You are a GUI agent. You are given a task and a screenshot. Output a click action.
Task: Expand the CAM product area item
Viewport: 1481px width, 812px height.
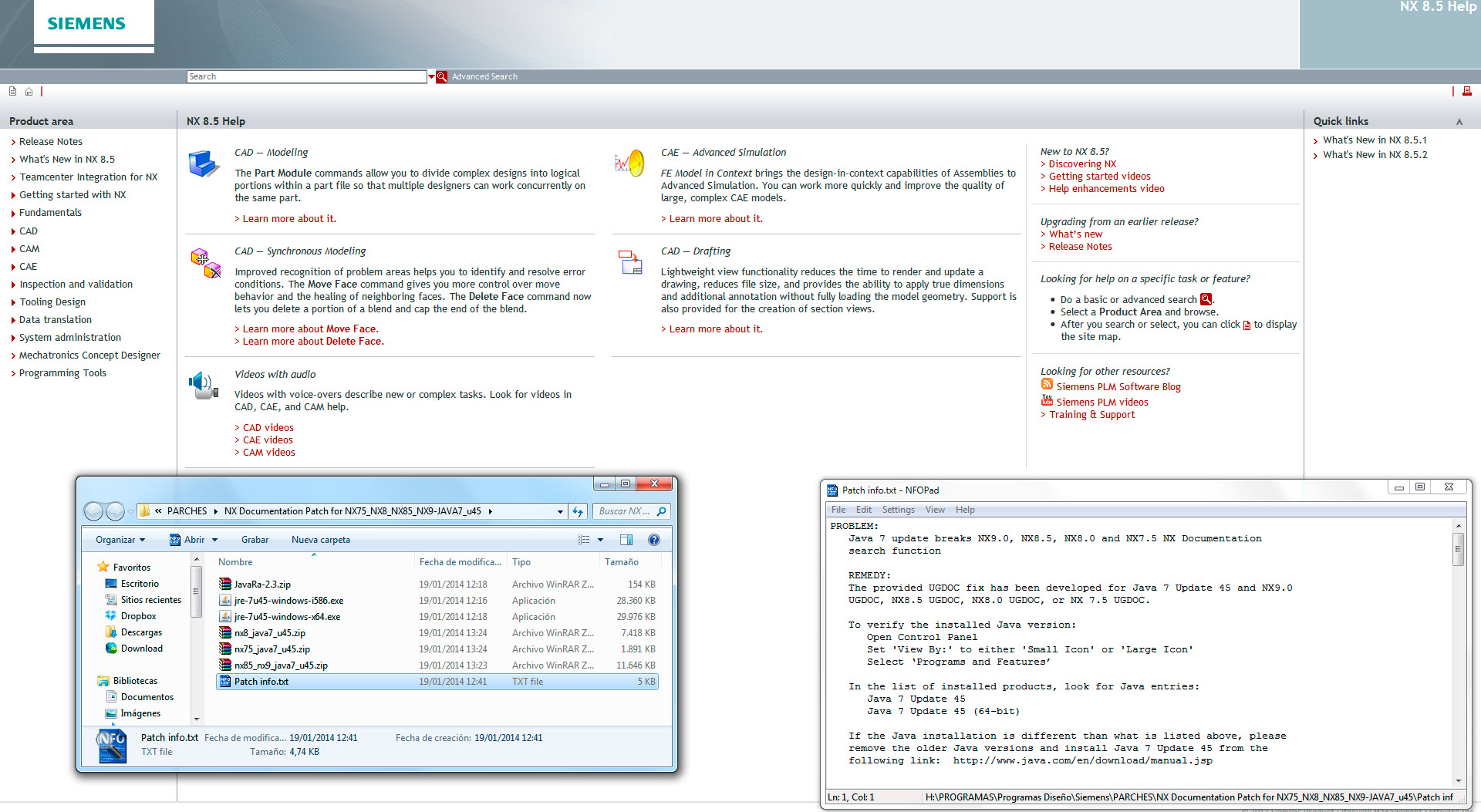pyautogui.click(x=29, y=248)
